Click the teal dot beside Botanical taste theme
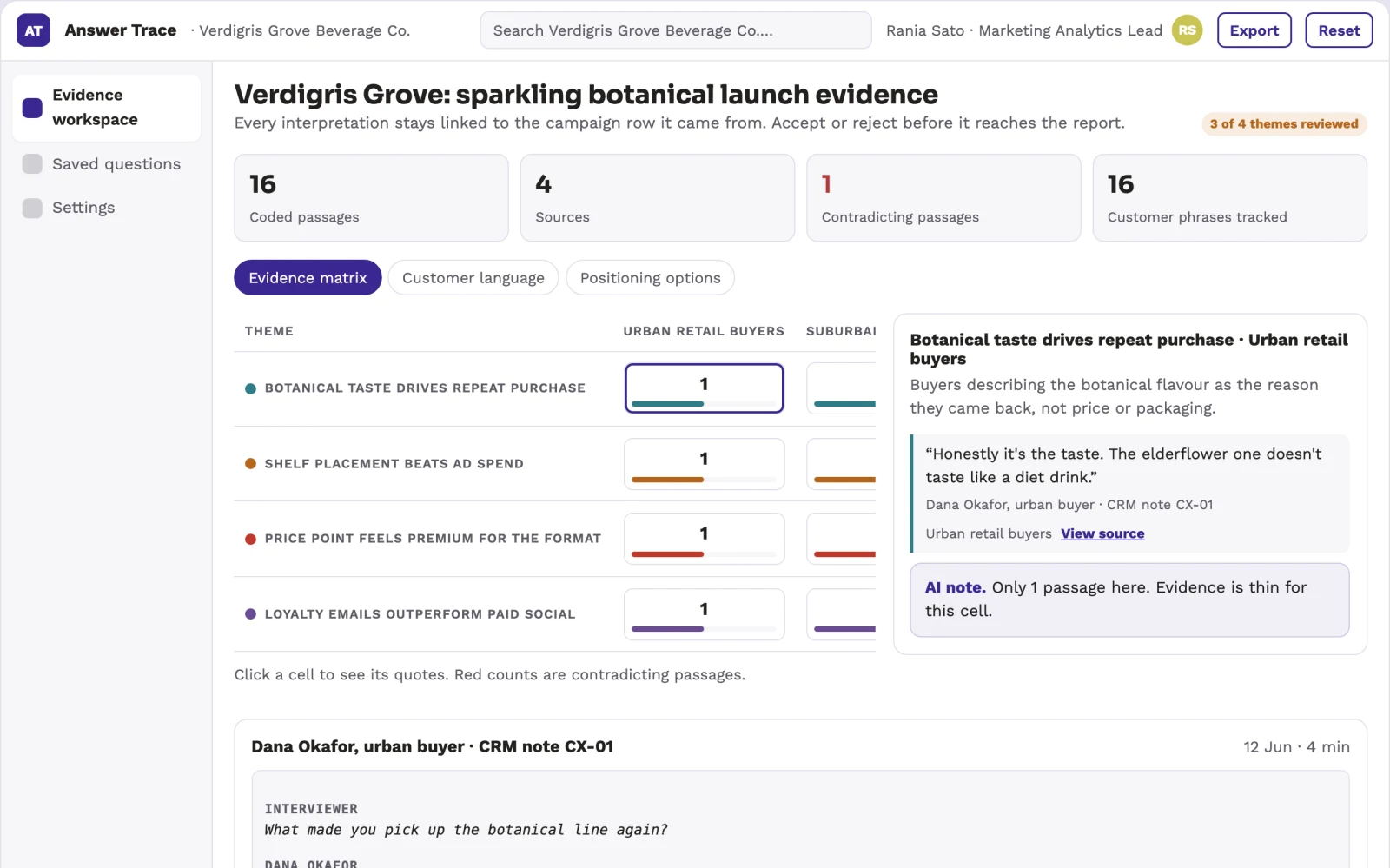1390x868 pixels. coord(250,388)
